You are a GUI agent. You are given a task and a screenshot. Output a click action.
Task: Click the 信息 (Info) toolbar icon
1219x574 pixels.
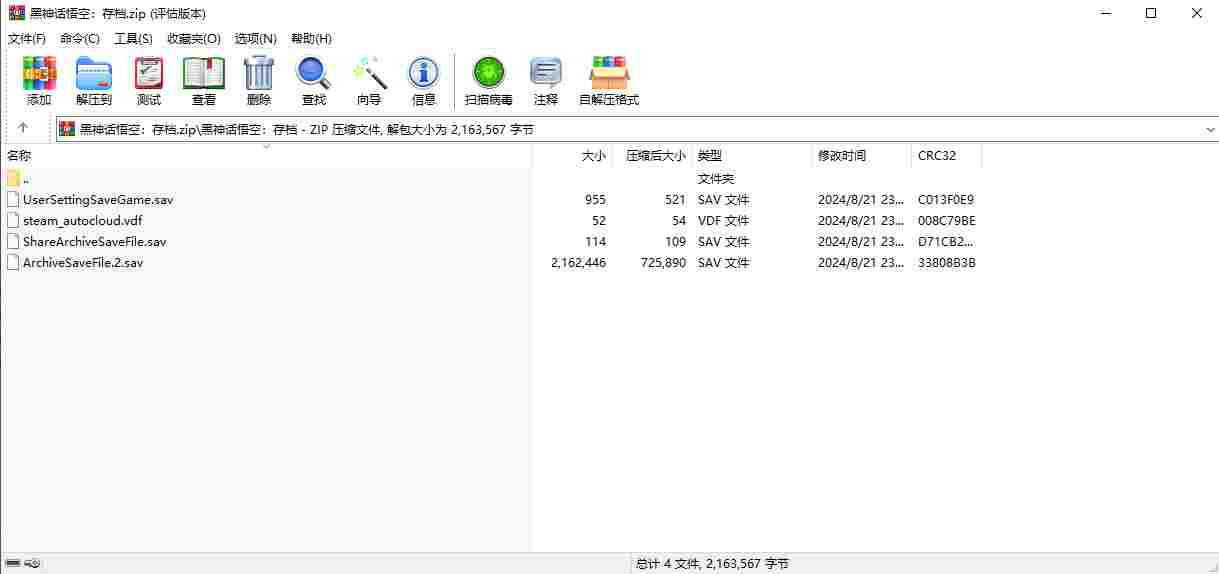424,73
